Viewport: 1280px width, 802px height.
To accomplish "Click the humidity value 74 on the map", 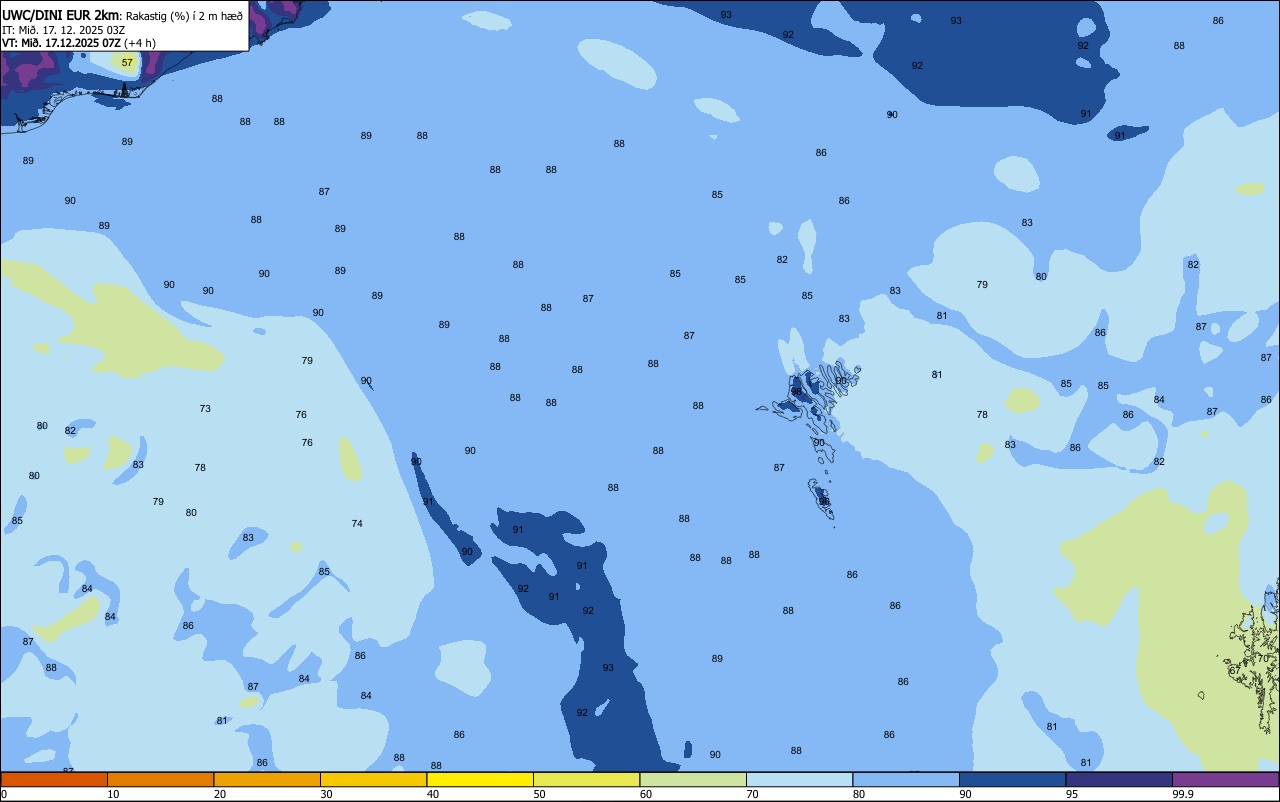I will [357, 524].
